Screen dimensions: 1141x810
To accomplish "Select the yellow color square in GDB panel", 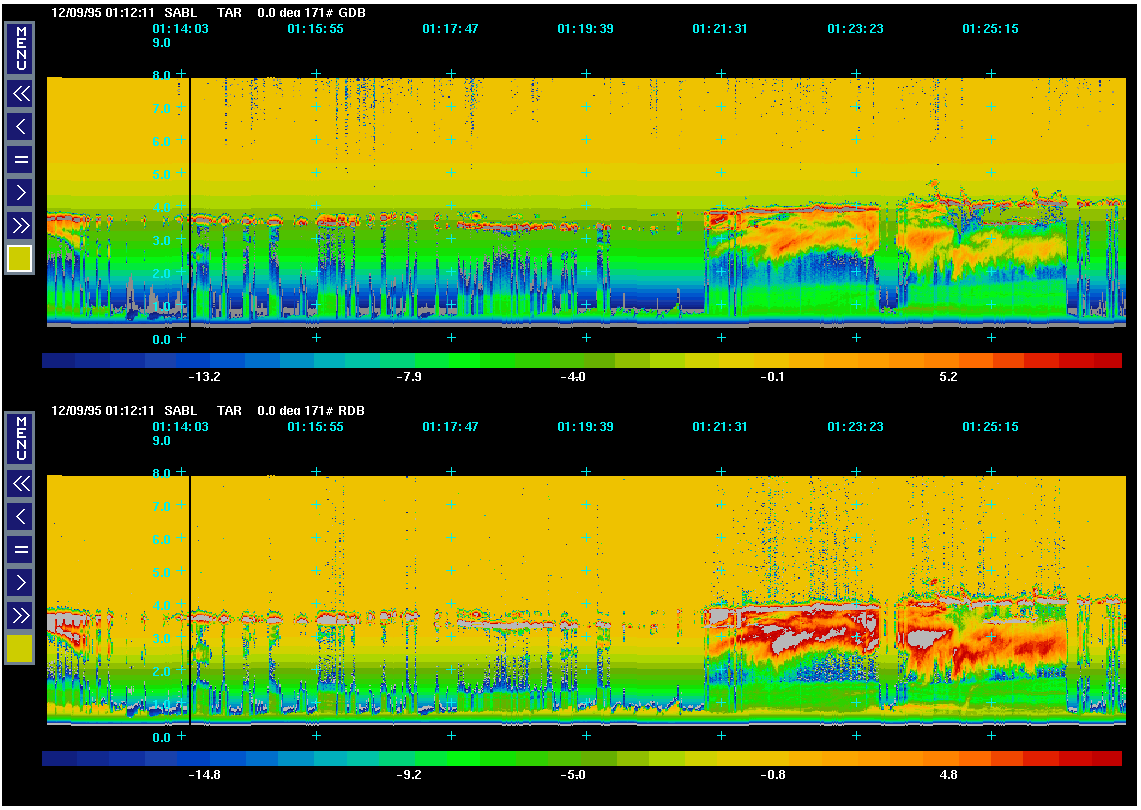I will point(20,259).
